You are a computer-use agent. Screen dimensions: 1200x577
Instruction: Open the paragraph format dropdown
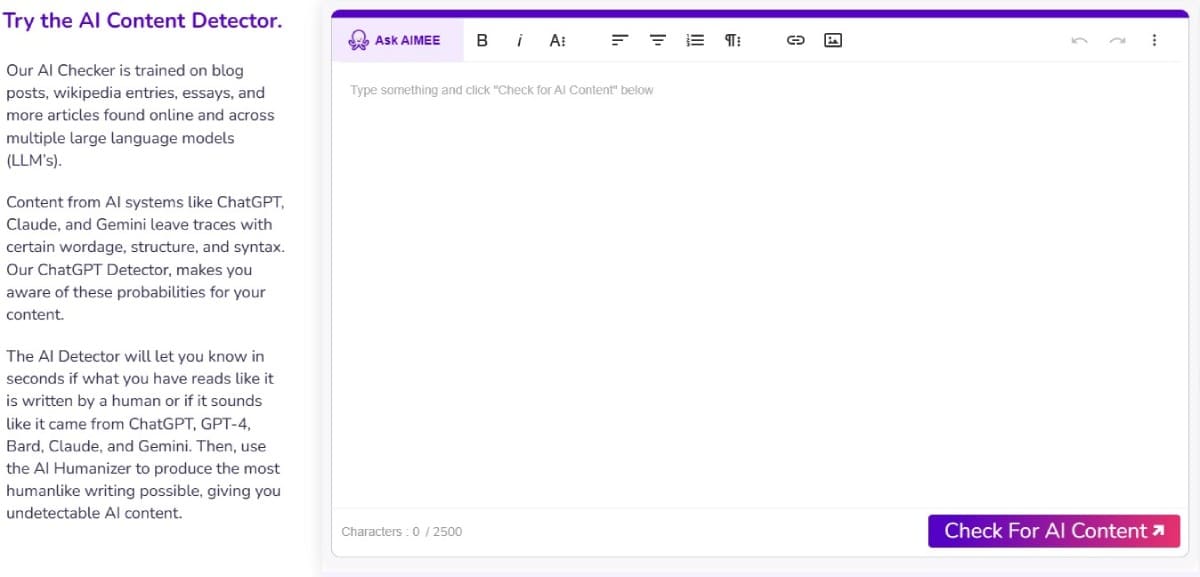click(x=733, y=41)
